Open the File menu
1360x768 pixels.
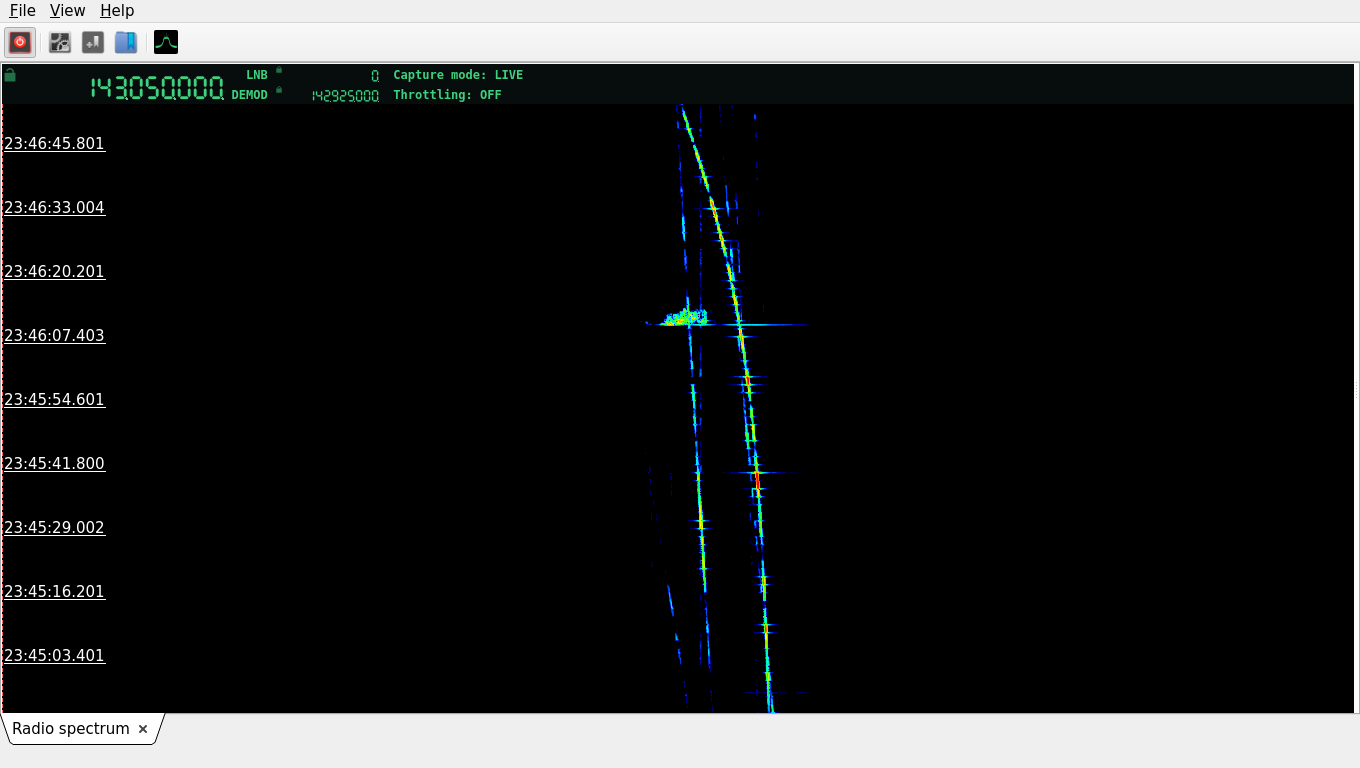[x=22, y=10]
